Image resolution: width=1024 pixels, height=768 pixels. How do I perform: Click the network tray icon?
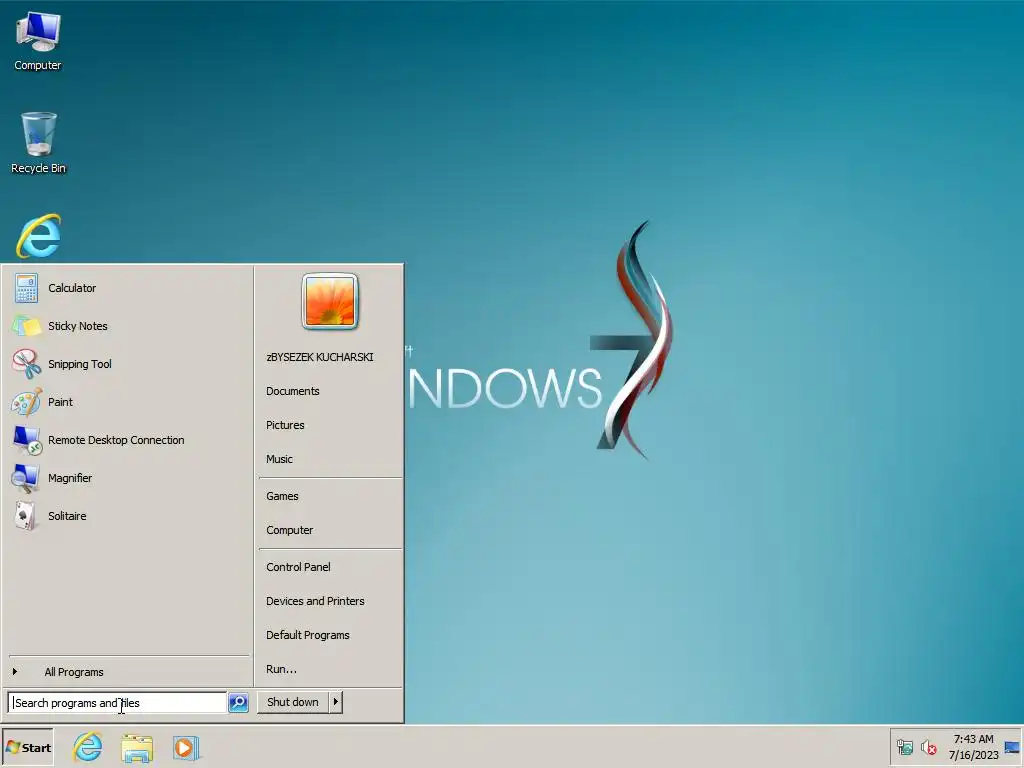904,747
